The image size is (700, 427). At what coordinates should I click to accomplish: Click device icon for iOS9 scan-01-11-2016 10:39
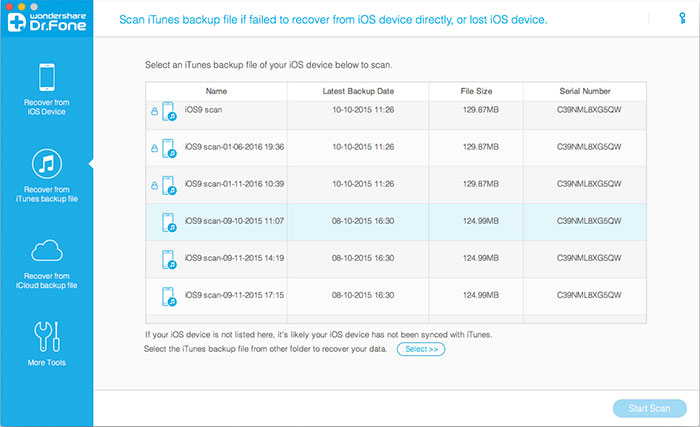click(169, 185)
